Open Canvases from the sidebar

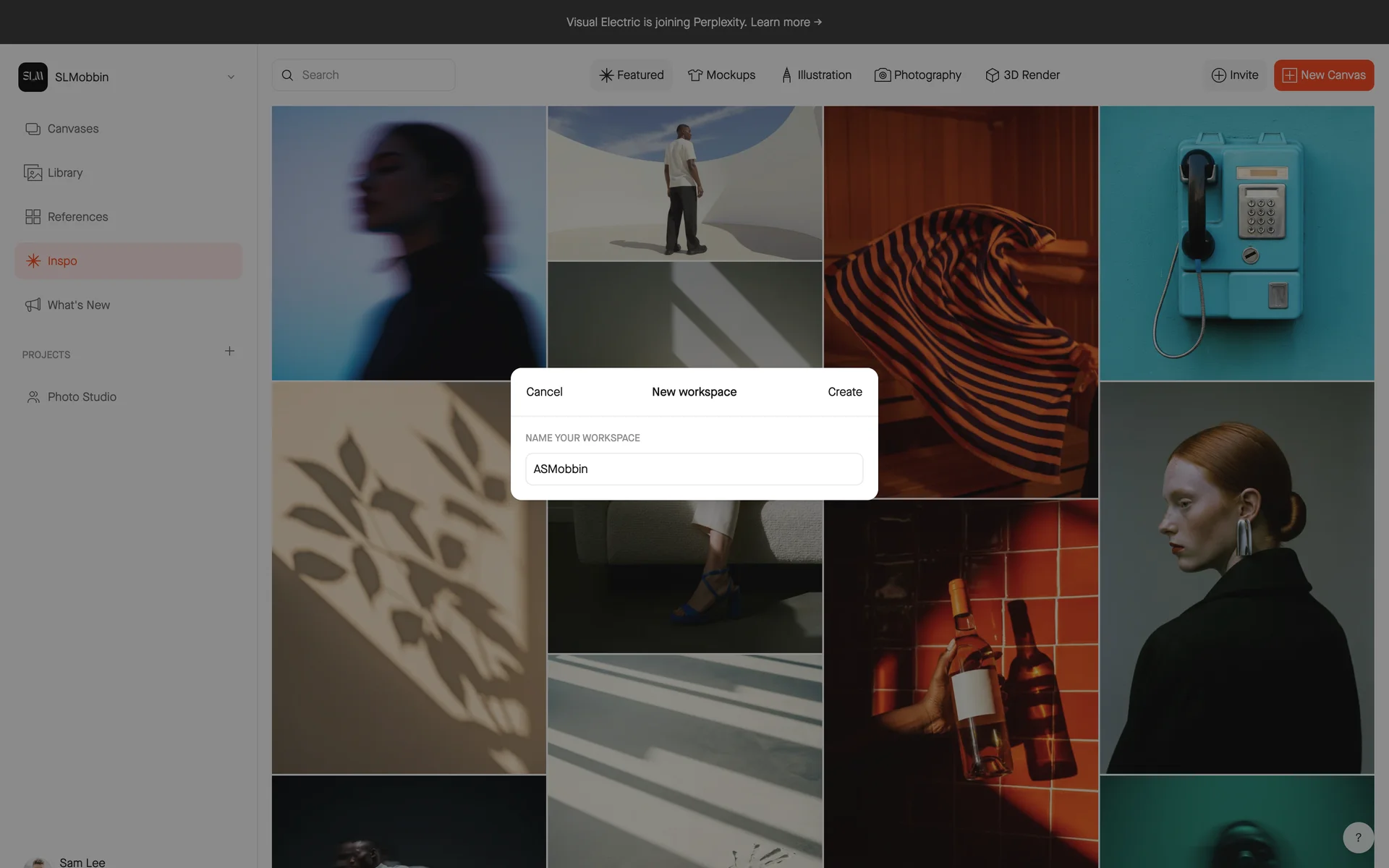click(72, 129)
